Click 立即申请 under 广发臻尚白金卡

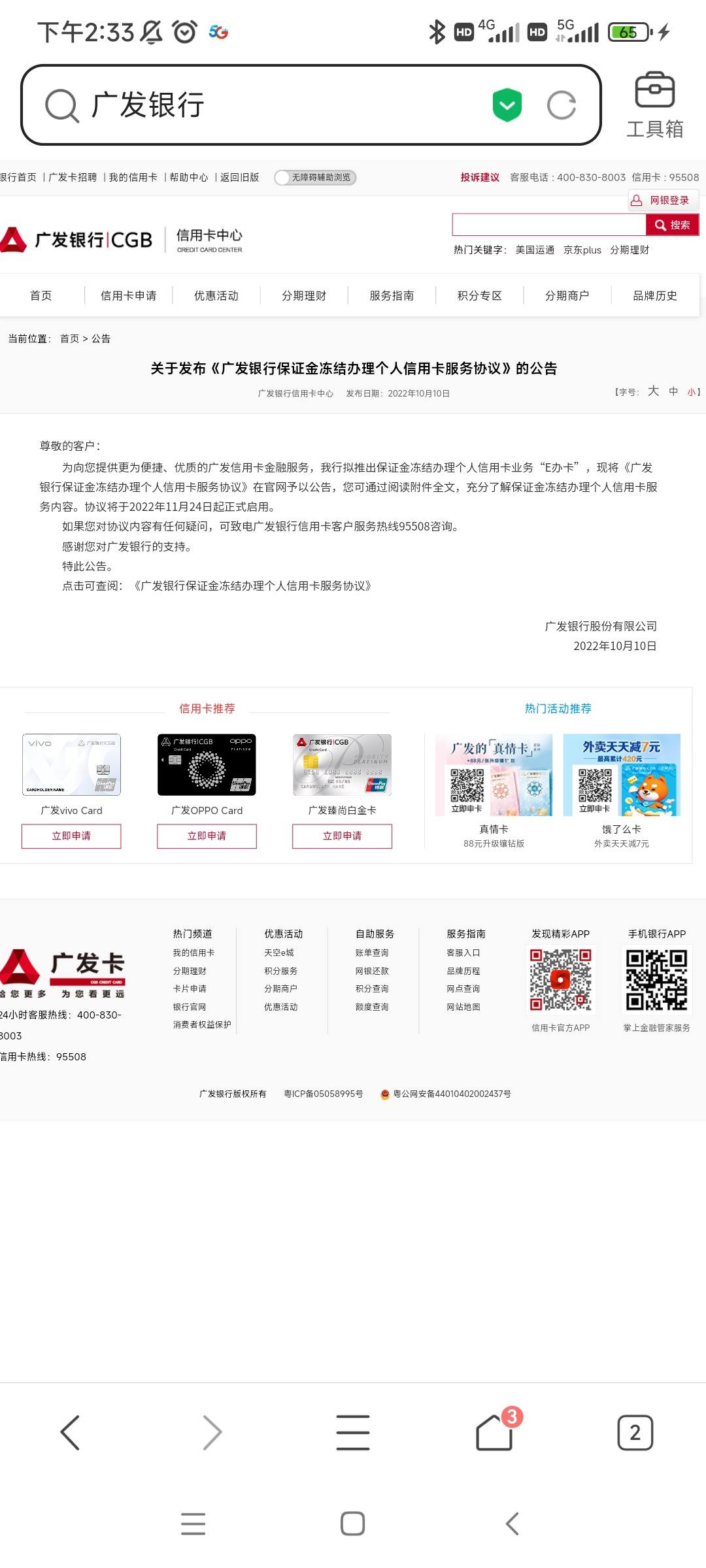pos(342,836)
